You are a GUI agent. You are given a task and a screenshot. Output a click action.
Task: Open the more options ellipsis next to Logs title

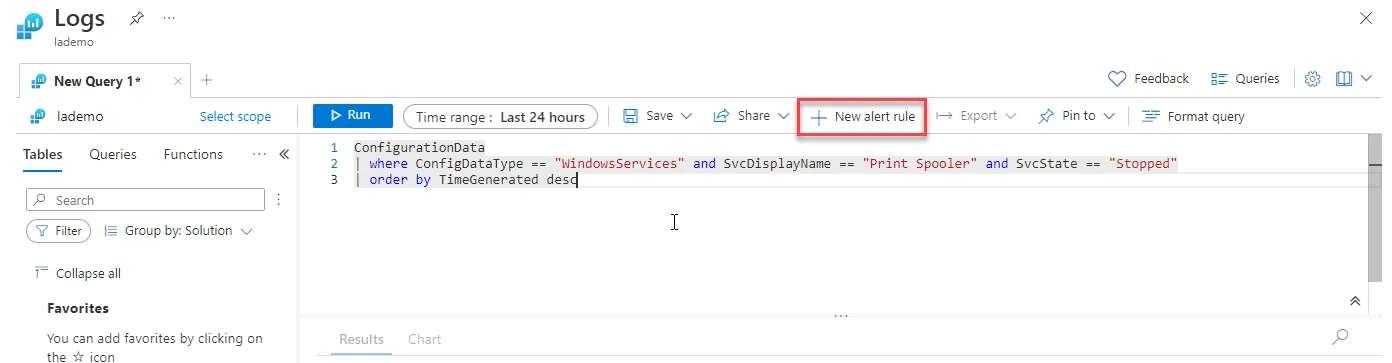tap(168, 18)
